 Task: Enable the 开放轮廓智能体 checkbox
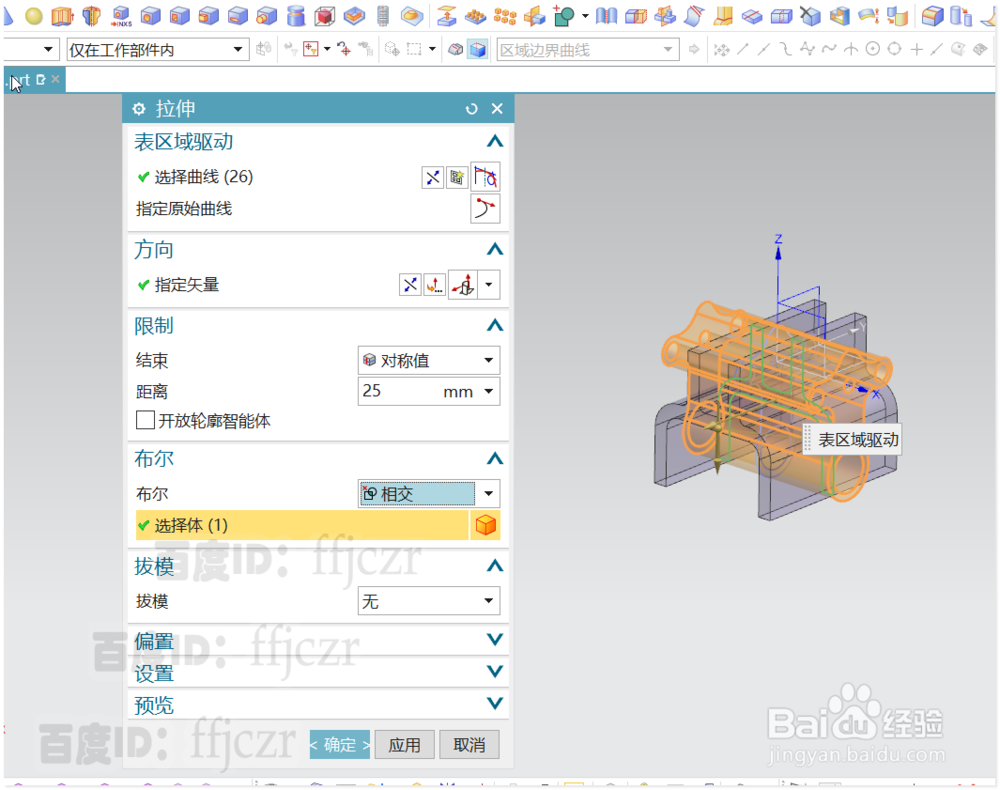click(x=145, y=420)
